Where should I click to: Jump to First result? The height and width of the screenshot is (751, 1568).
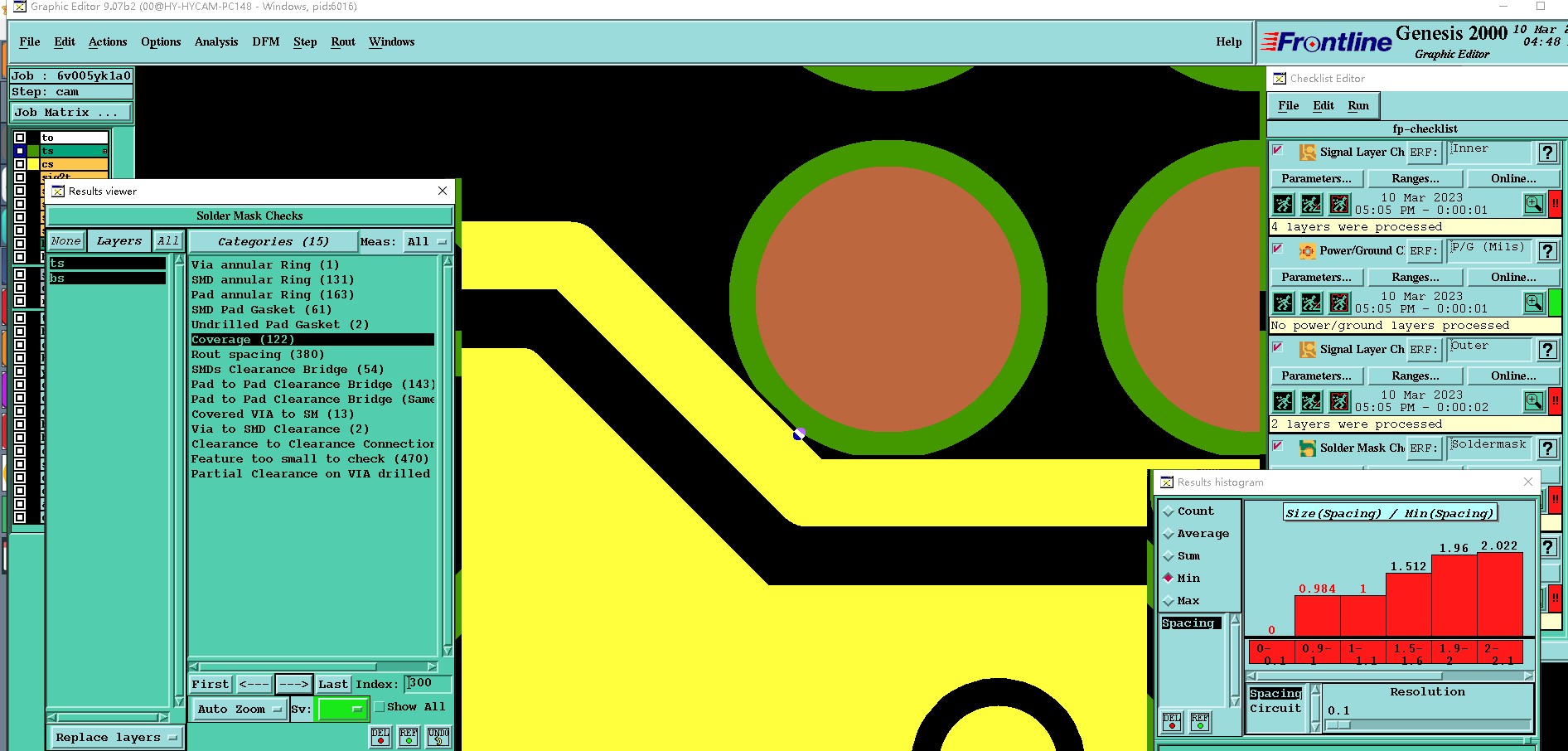click(x=211, y=684)
